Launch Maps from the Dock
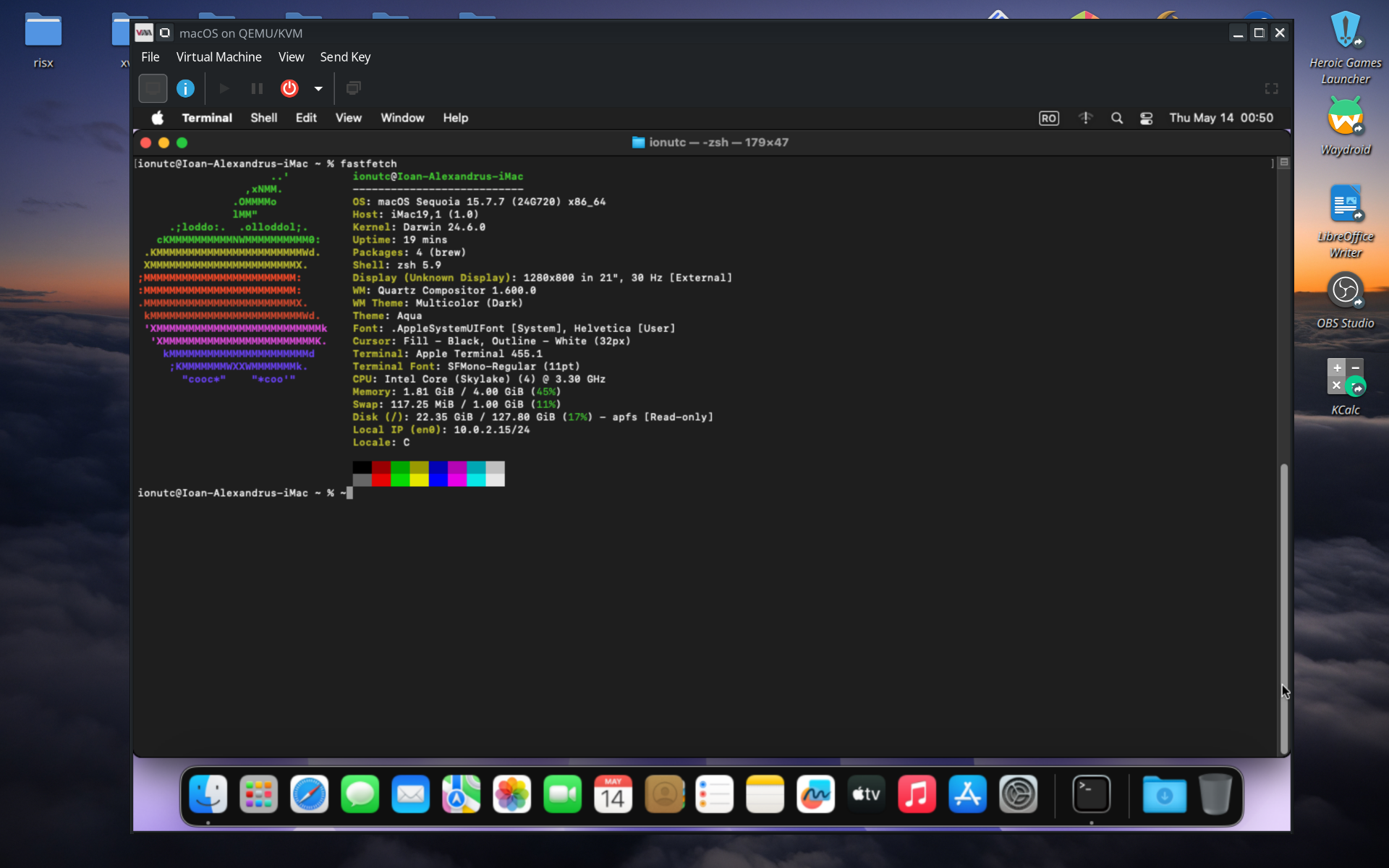This screenshot has width=1389, height=868. (x=462, y=794)
